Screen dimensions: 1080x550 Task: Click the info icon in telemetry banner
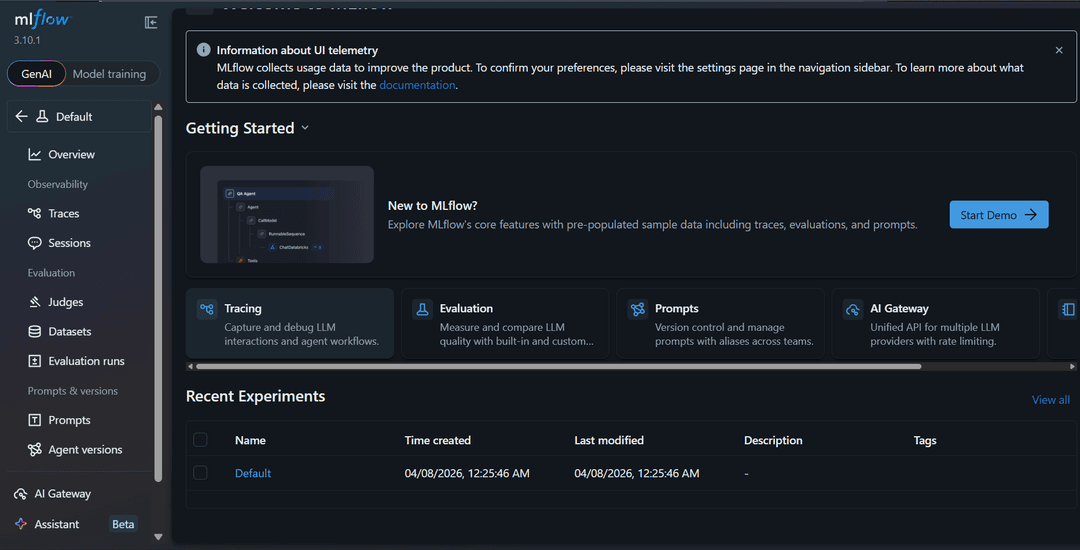[203, 50]
